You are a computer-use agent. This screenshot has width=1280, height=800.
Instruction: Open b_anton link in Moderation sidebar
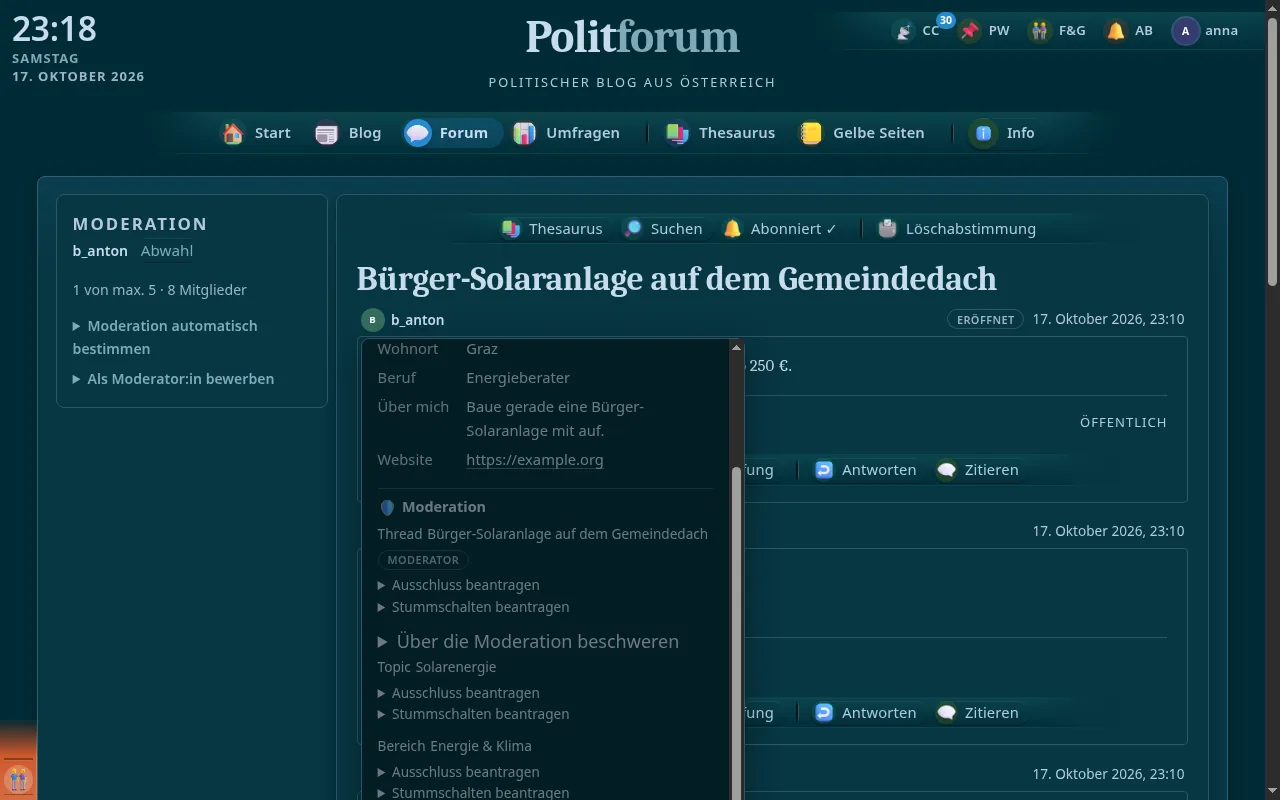click(100, 251)
